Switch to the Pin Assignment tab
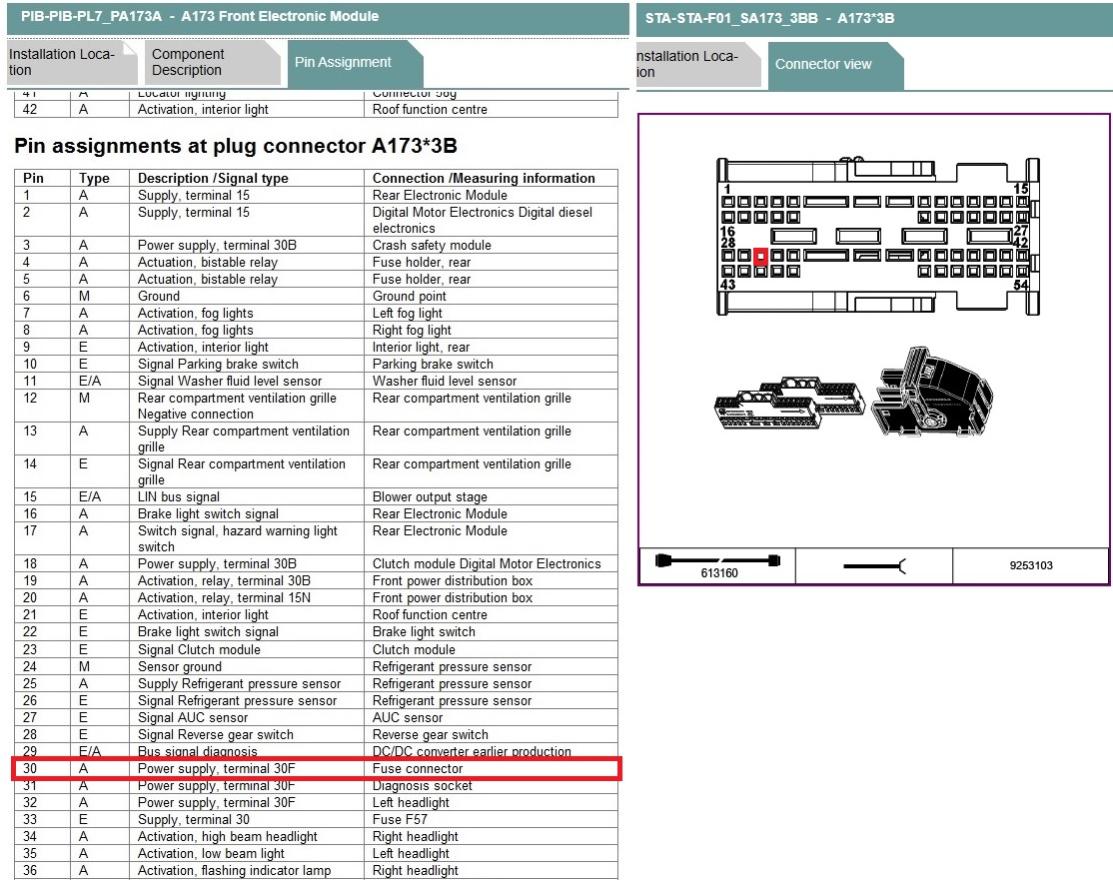The height and width of the screenshot is (880, 1113). [342, 62]
